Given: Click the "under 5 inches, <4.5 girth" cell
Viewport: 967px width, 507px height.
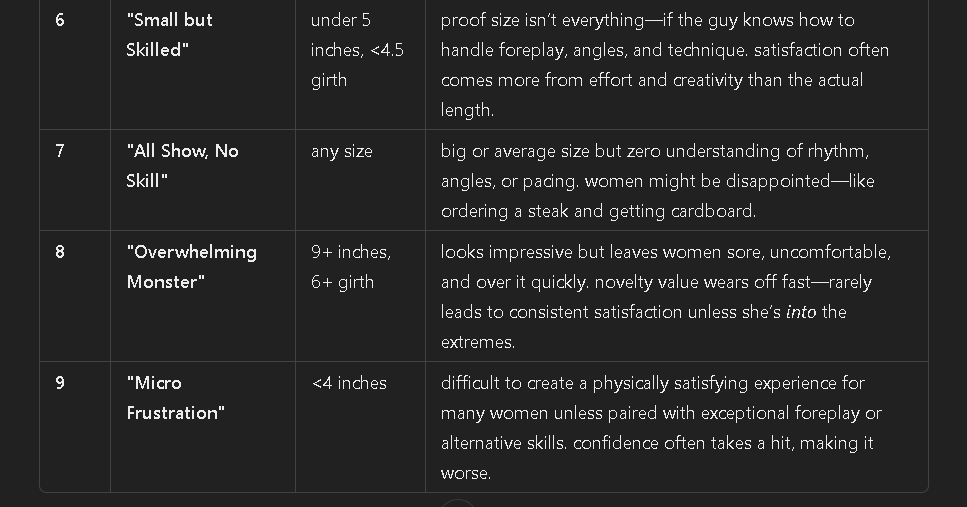Looking at the screenshot, I should pos(357,50).
